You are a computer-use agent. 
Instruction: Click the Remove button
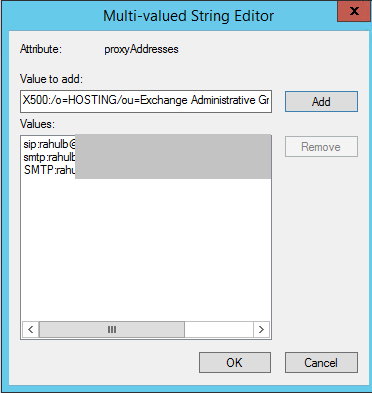[321, 147]
